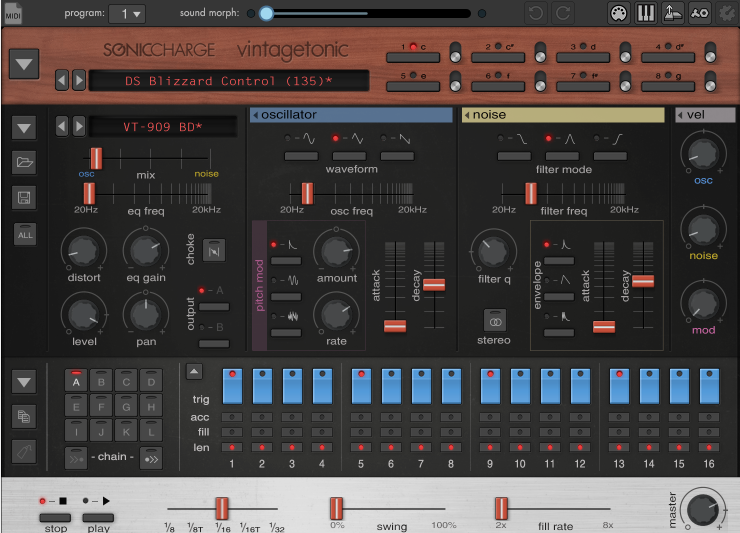Select pattern E
This screenshot has width=740, height=533.
coord(76,406)
